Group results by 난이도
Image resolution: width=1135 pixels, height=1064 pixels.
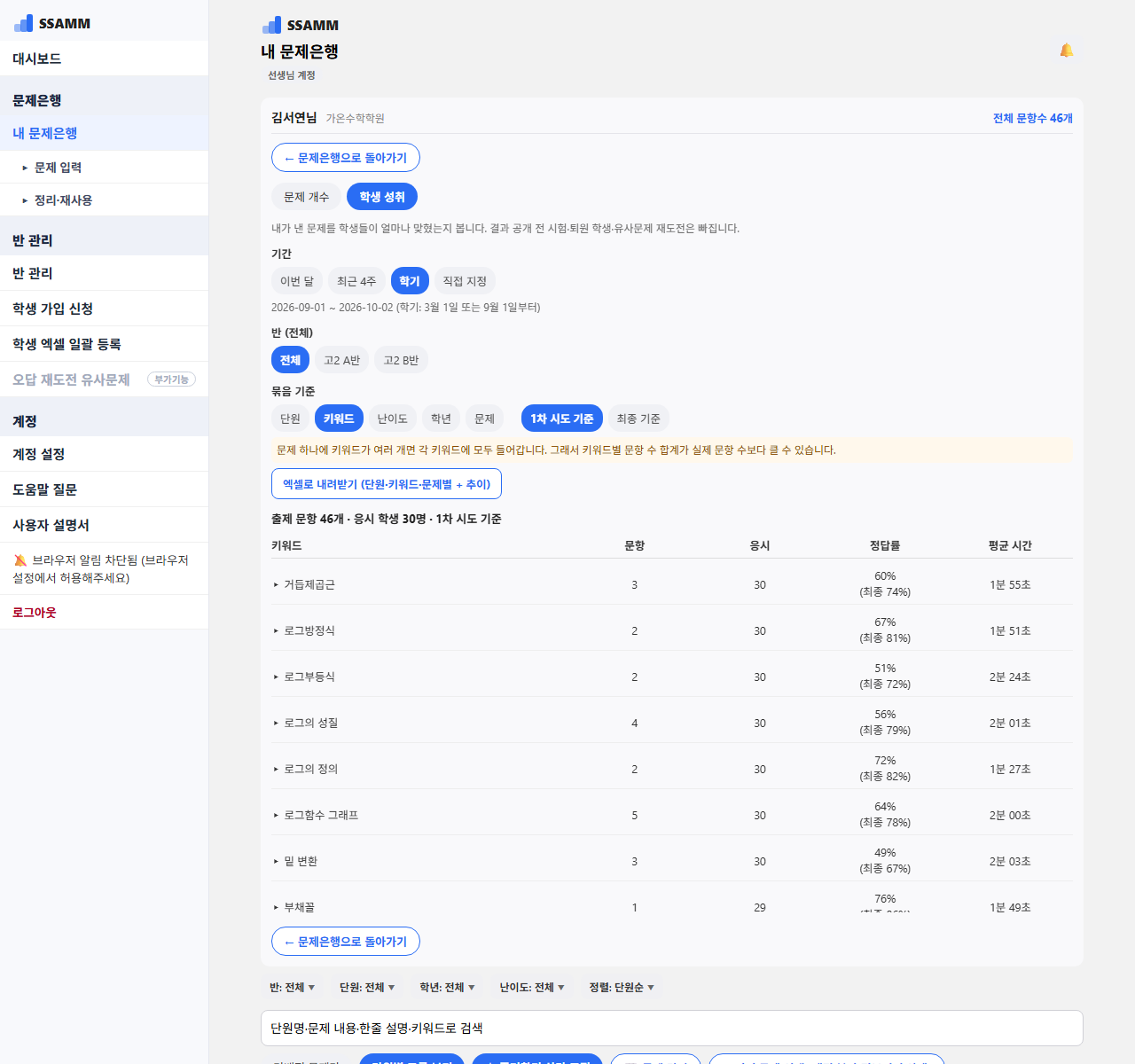click(x=392, y=419)
